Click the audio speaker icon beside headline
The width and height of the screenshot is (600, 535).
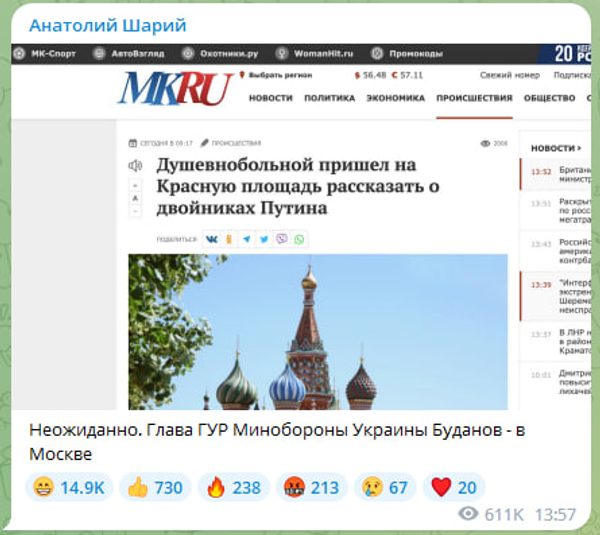[x=135, y=166]
